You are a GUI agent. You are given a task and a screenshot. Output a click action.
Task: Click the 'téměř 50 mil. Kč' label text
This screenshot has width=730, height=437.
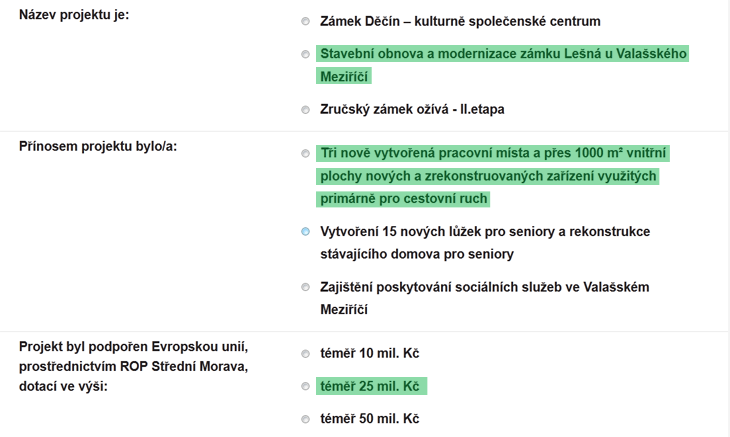pyautogui.click(x=370, y=419)
